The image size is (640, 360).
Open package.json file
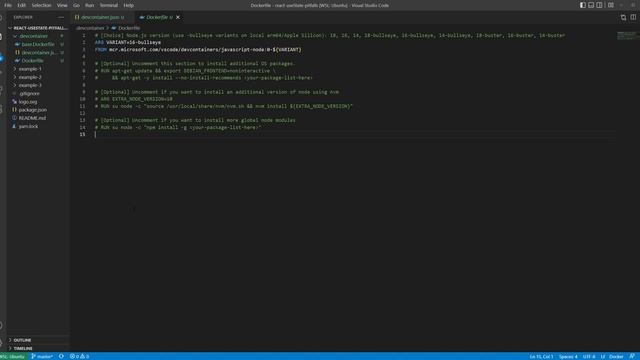click(x=38, y=110)
